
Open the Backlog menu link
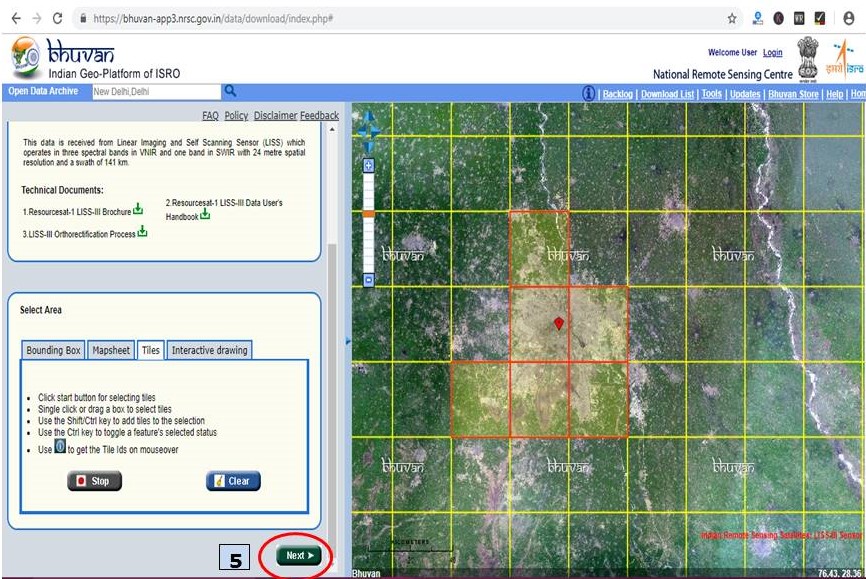(x=617, y=94)
